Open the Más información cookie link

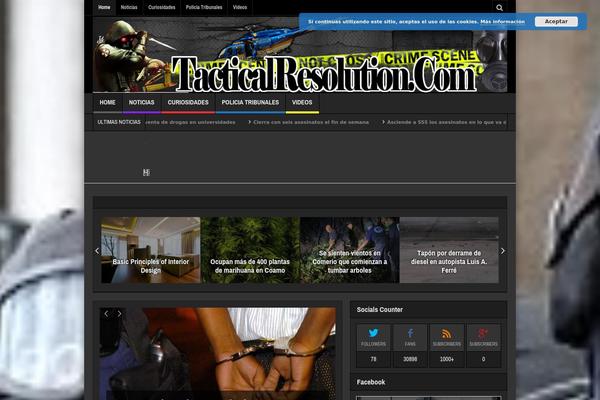coord(502,22)
